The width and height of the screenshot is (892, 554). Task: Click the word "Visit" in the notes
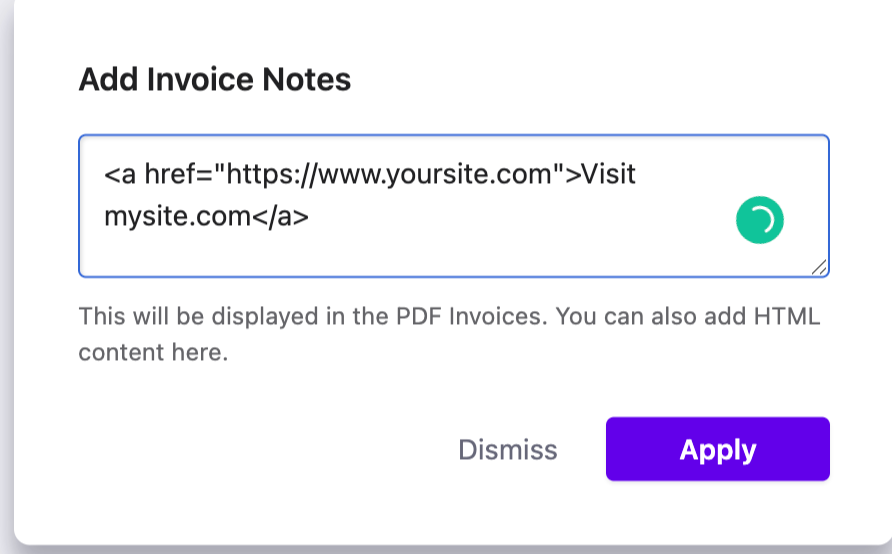click(608, 173)
